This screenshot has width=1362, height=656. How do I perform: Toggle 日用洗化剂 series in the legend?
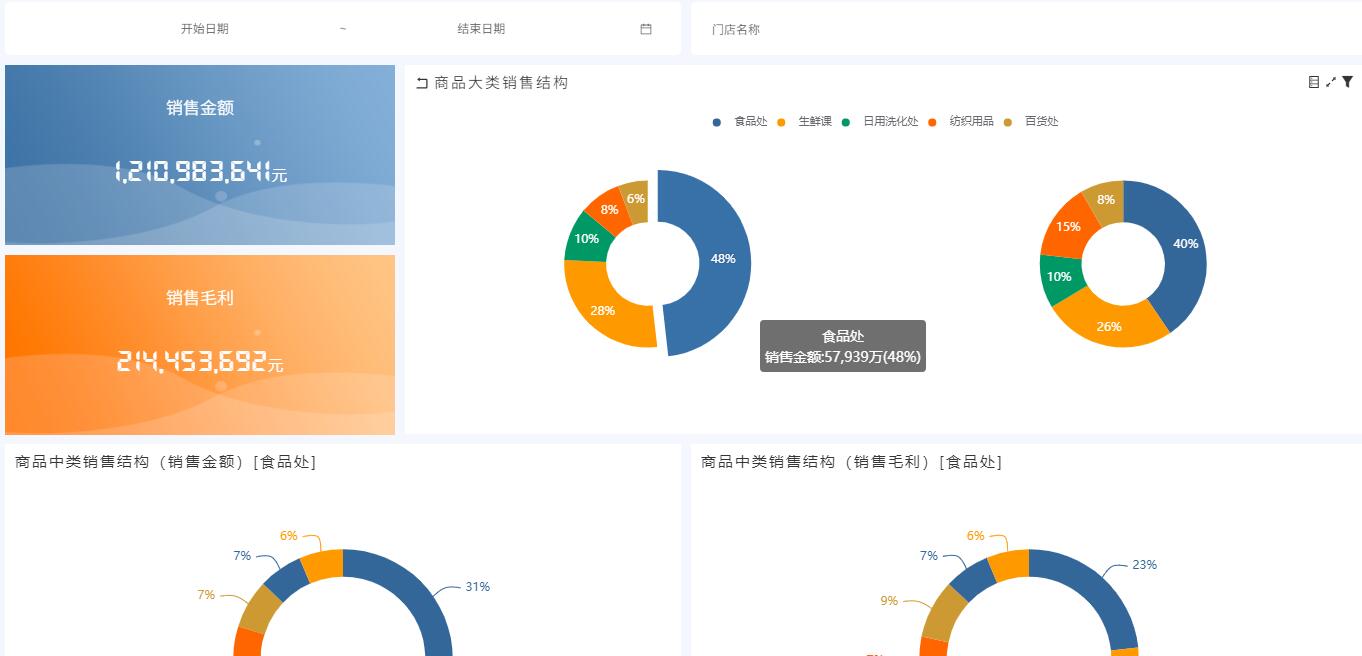(890, 121)
